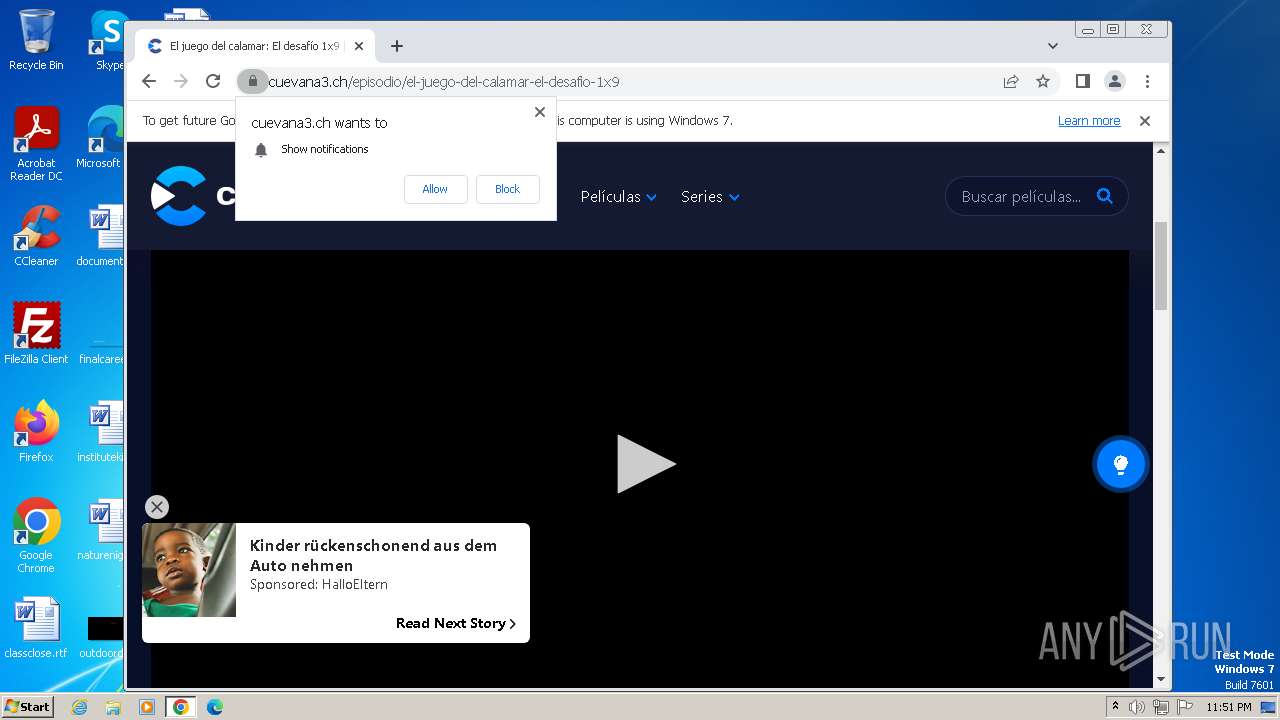Open the Windows Start menu
Screen dimensions: 1280x720
point(28,706)
